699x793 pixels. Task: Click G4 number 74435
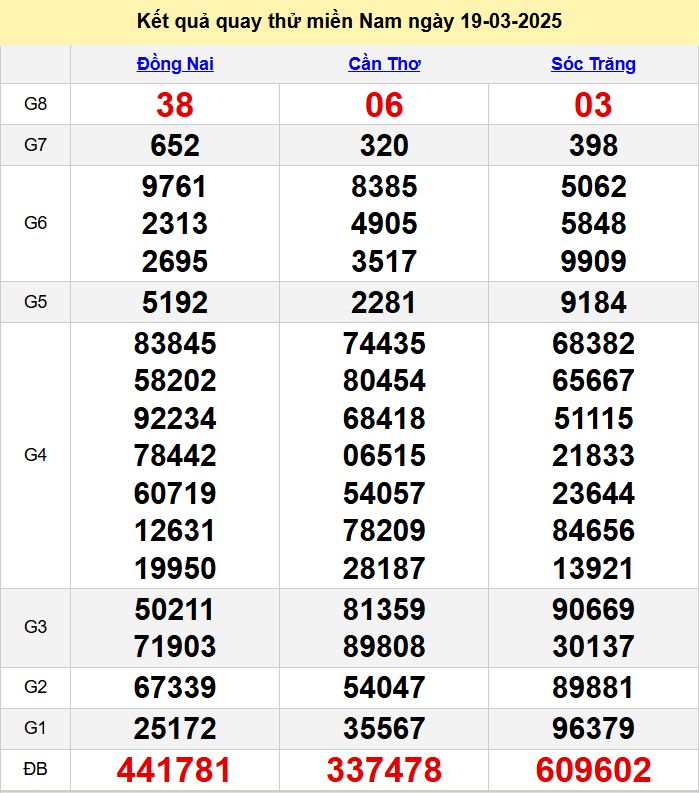[x=384, y=344]
